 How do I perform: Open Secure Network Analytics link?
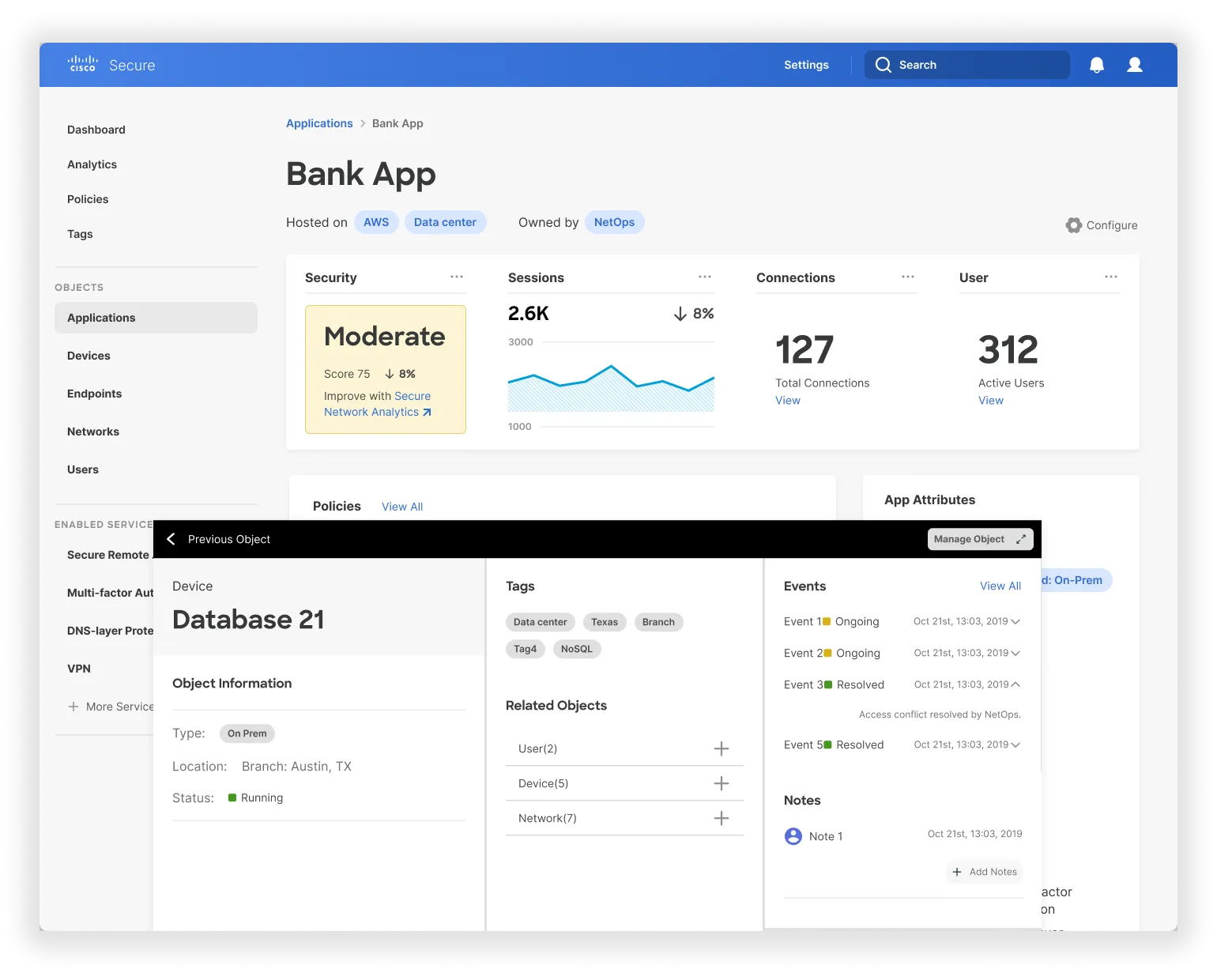coord(378,404)
